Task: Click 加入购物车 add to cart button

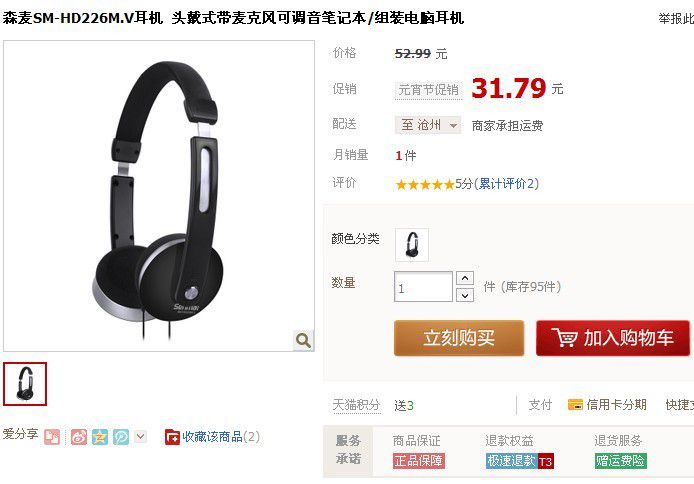Action: tap(613, 338)
